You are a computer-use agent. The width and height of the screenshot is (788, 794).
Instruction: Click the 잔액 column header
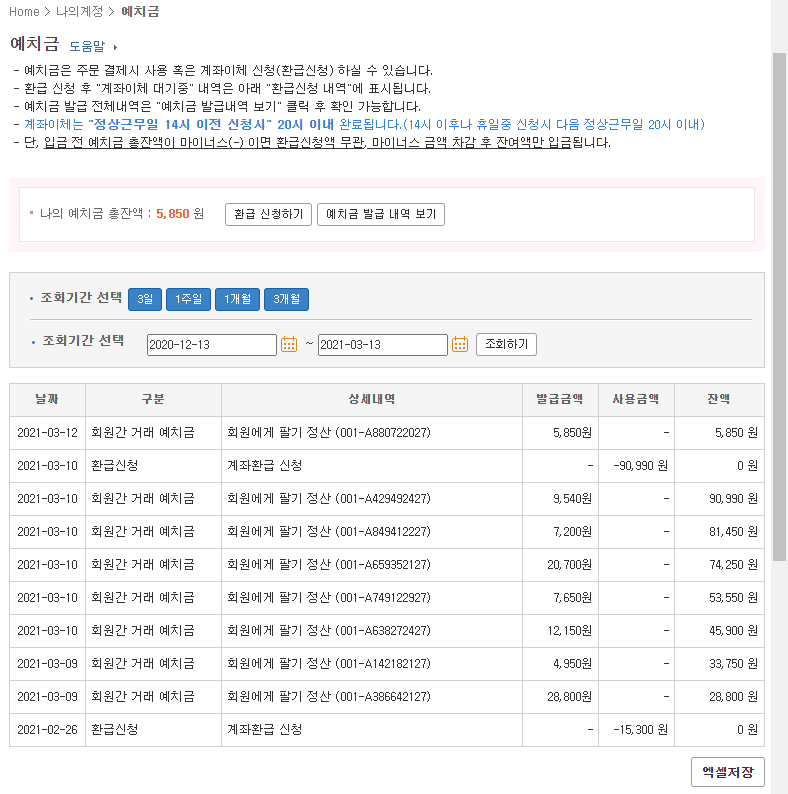[719, 400]
